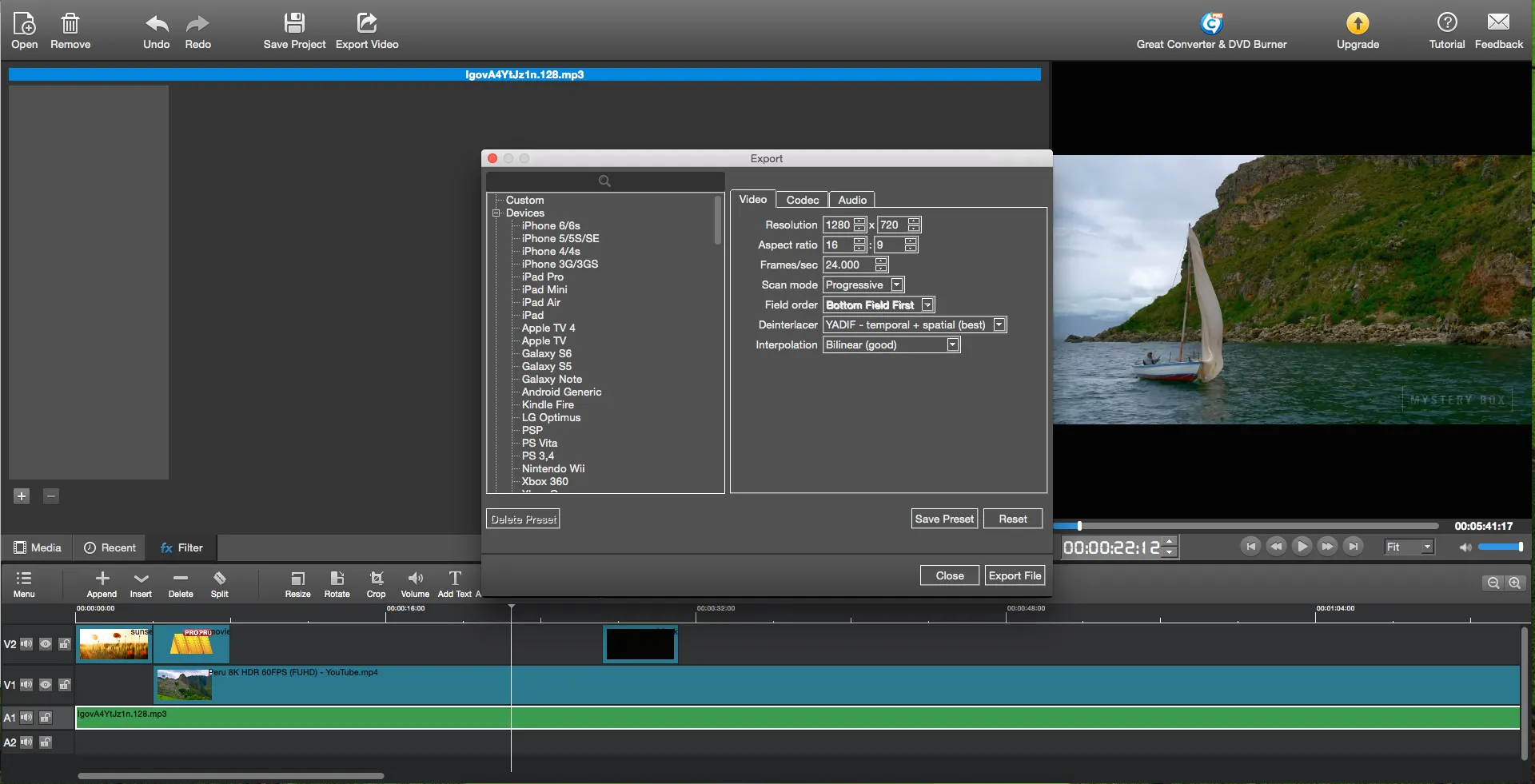The height and width of the screenshot is (784, 1535).
Task: Open the Export Video tool
Action: 366,30
